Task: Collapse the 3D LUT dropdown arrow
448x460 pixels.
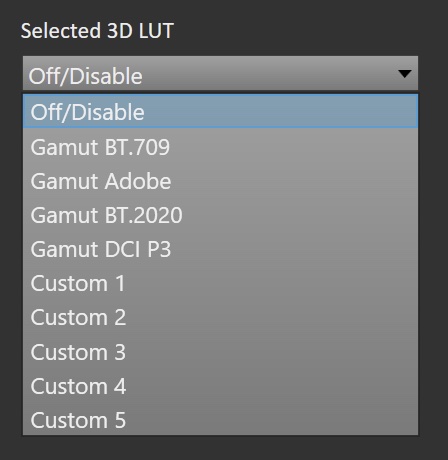Action: (x=405, y=74)
